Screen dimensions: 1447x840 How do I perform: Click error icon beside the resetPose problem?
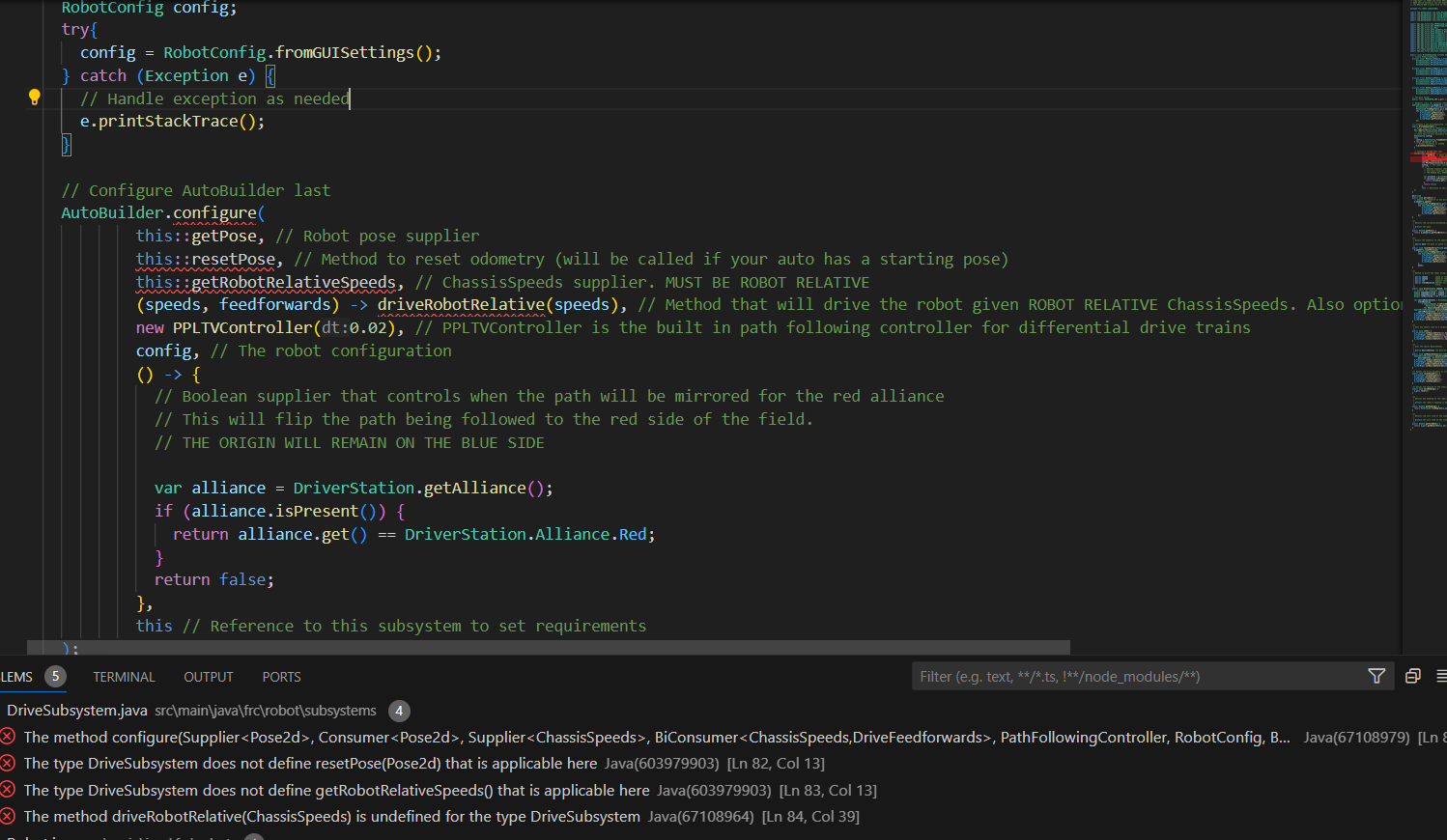(9, 763)
